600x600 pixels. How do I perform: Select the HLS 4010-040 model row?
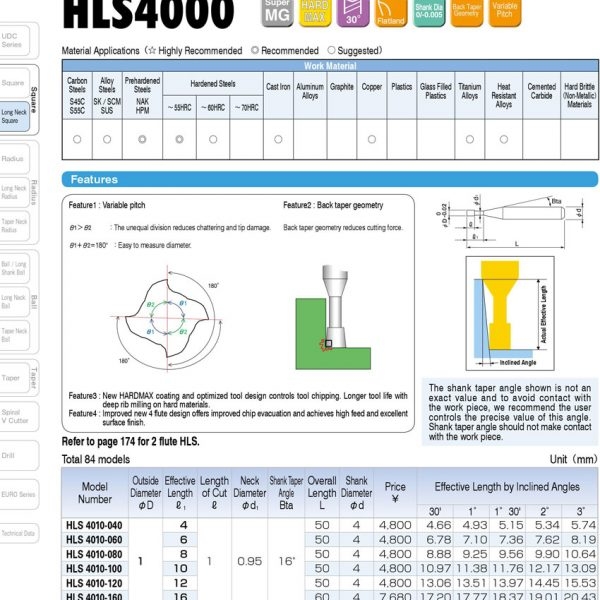pos(330,525)
